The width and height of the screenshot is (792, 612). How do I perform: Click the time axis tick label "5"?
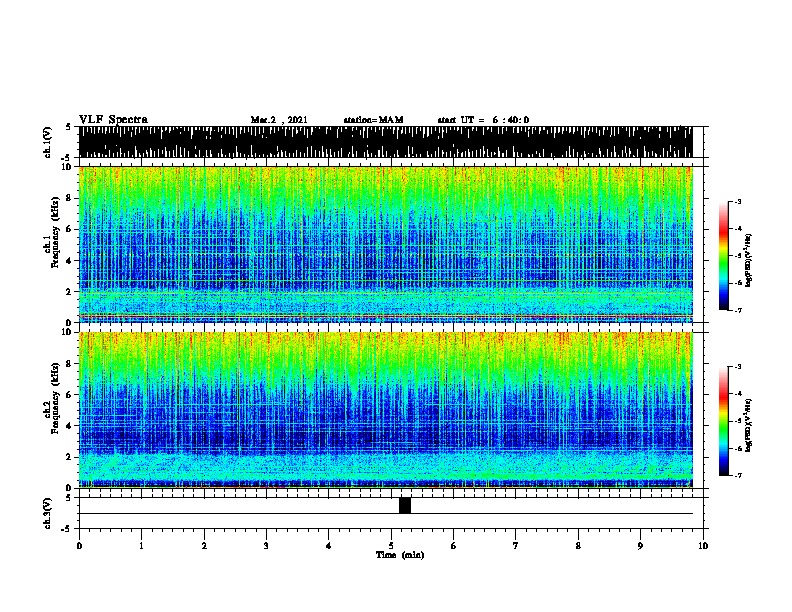(x=391, y=546)
